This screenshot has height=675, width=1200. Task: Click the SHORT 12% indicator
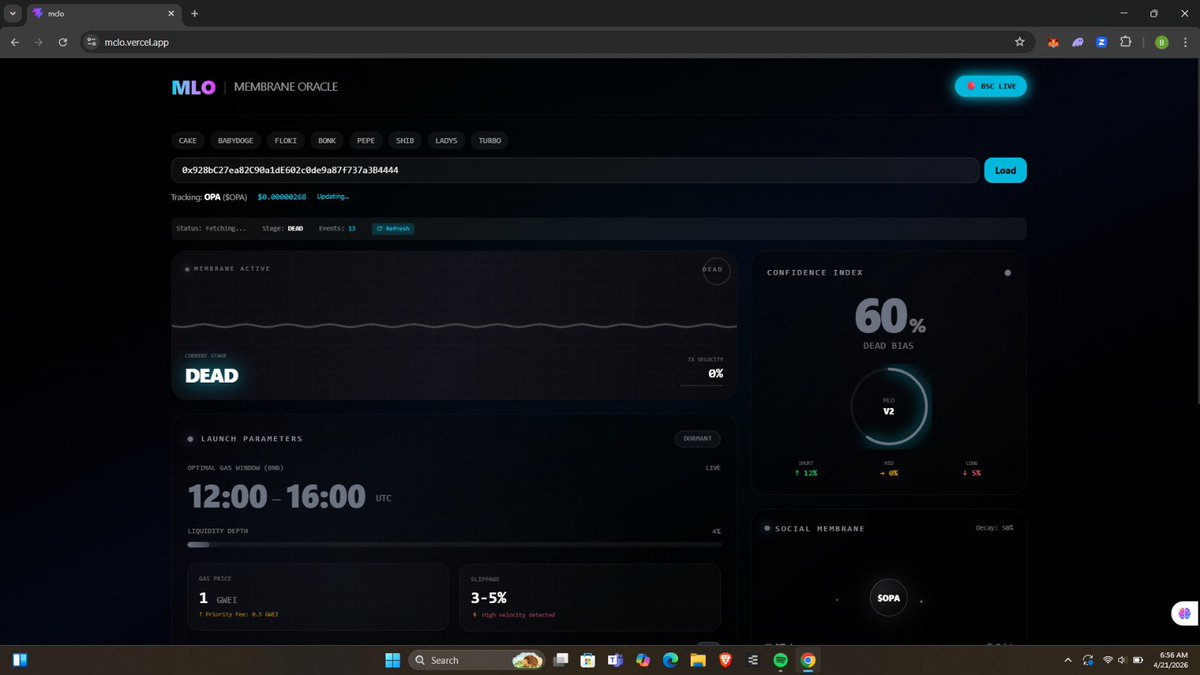807,467
